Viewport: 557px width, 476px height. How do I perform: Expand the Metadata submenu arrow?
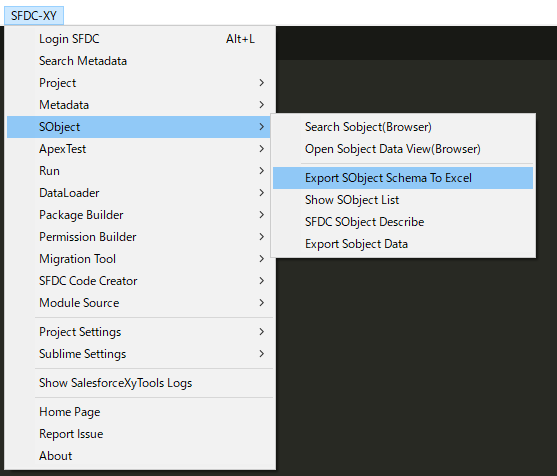[x=261, y=105]
